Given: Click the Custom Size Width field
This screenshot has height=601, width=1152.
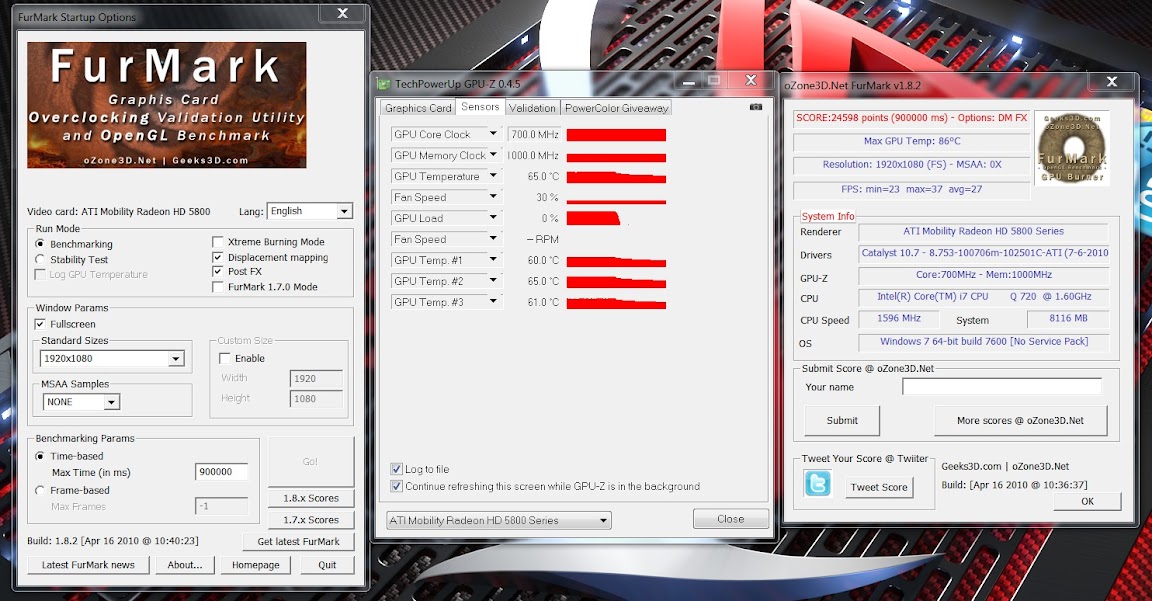Looking at the screenshot, I should pyautogui.click(x=316, y=378).
